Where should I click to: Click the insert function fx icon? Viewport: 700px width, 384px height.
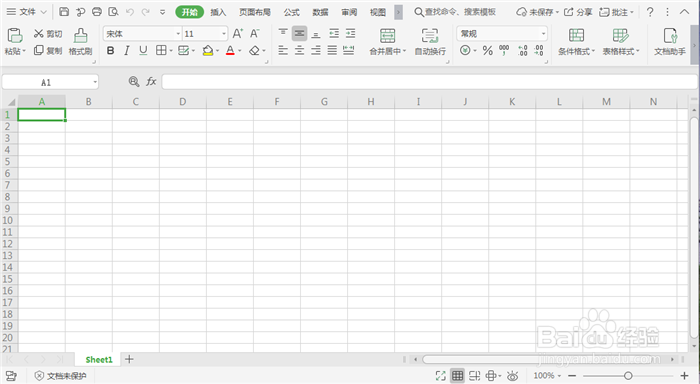click(x=151, y=81)
